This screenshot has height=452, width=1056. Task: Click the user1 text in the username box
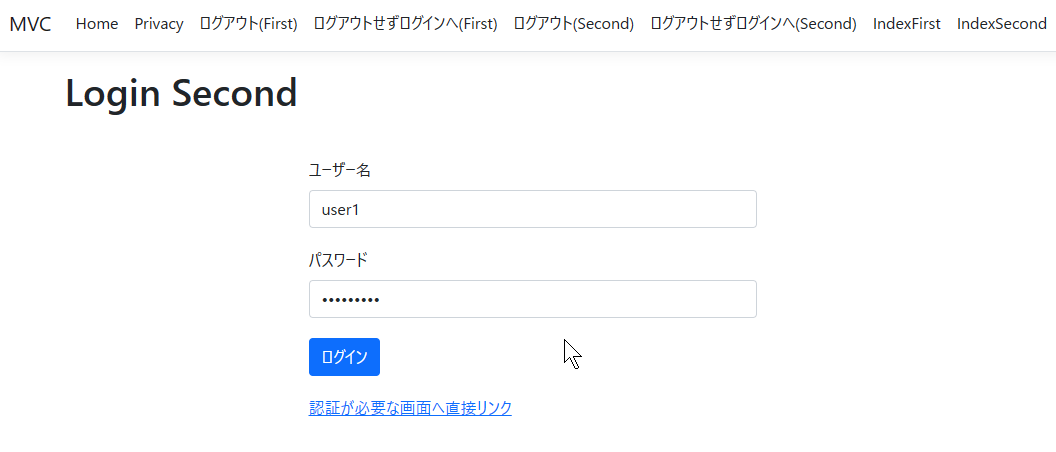coord(341,209)
